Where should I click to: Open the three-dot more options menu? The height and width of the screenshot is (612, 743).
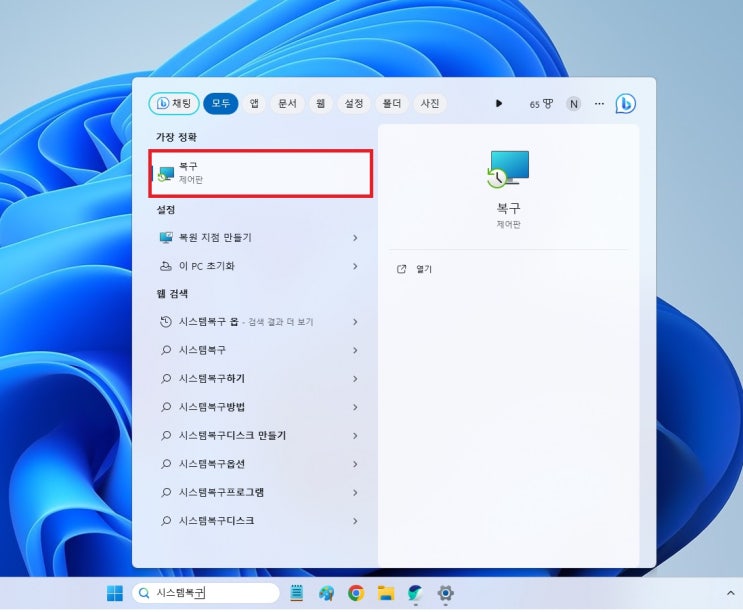click(x=599, y=104)
